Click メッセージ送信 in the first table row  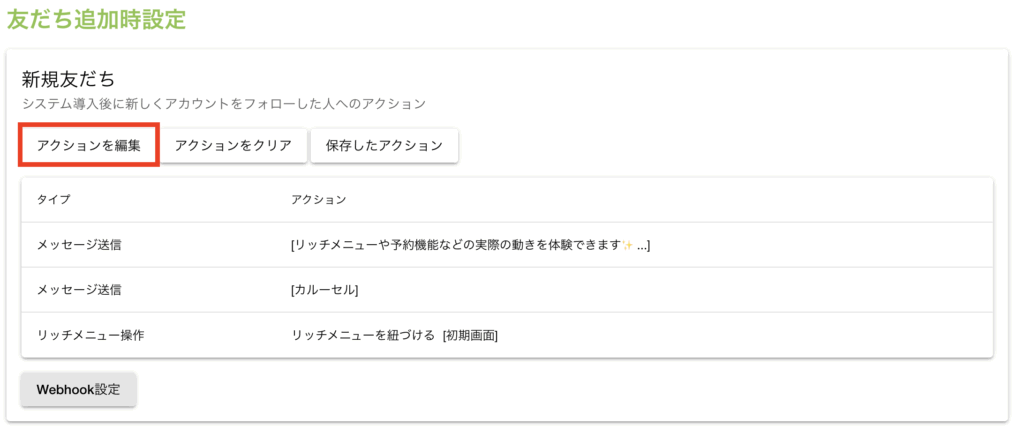coord(79,245)
